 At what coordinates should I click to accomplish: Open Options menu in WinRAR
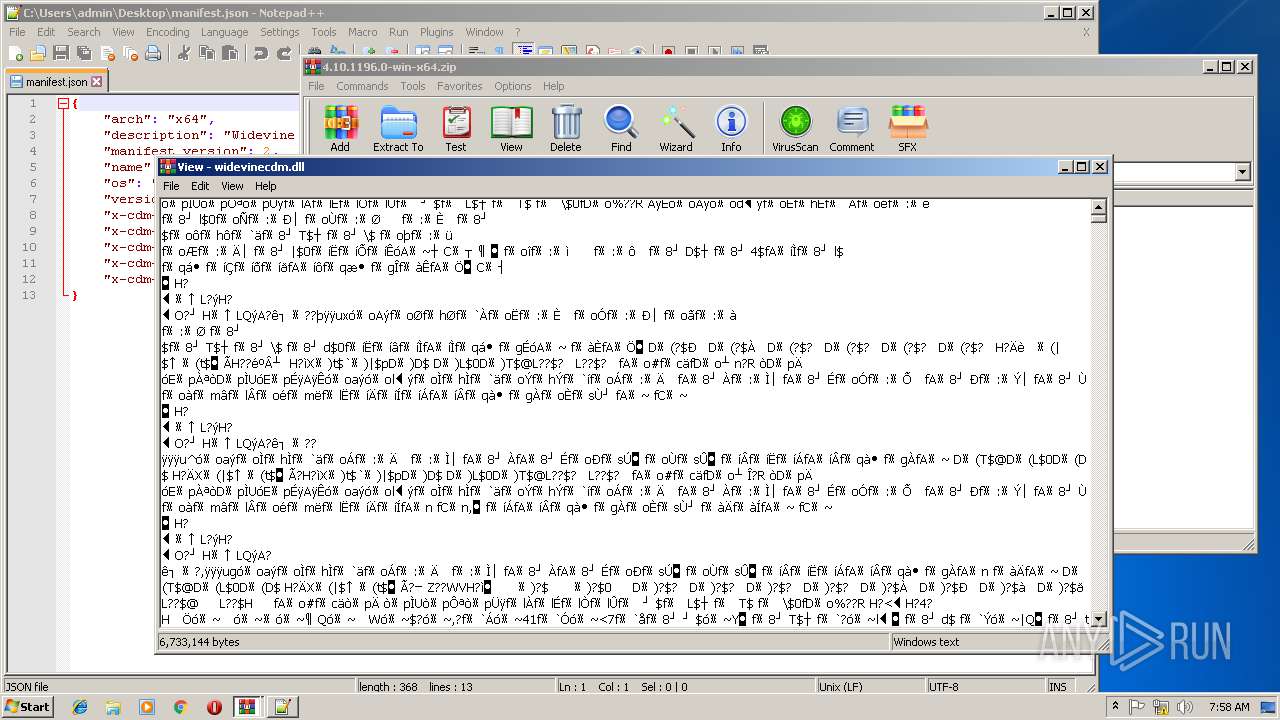click(x=512, y=86)
